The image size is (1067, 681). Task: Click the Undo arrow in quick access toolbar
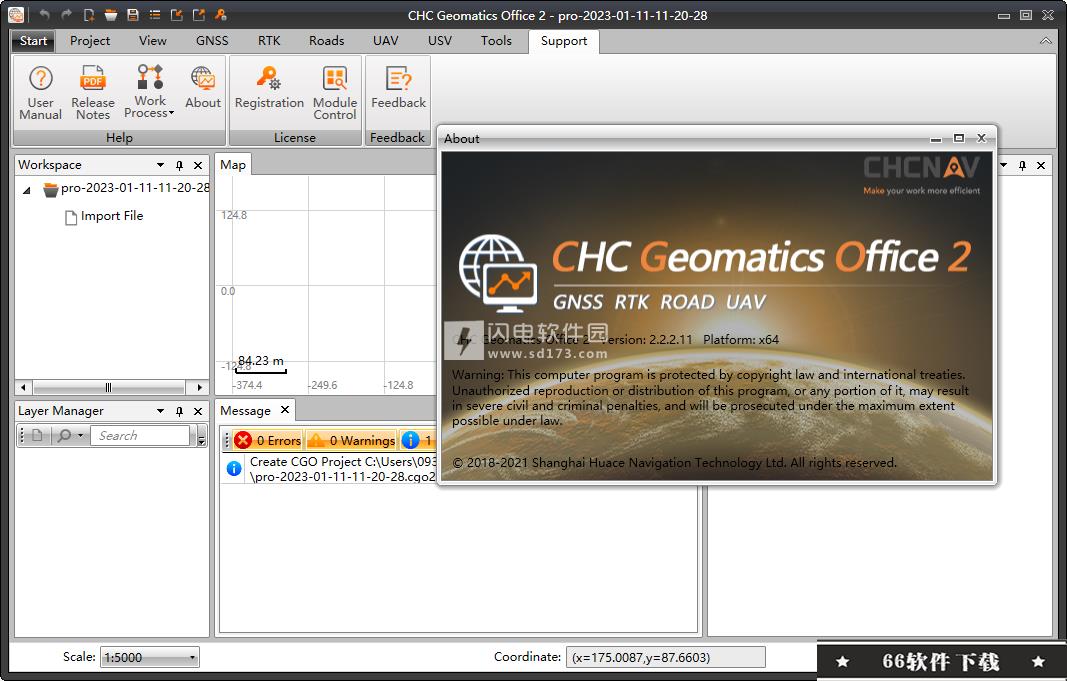point(44,14)
